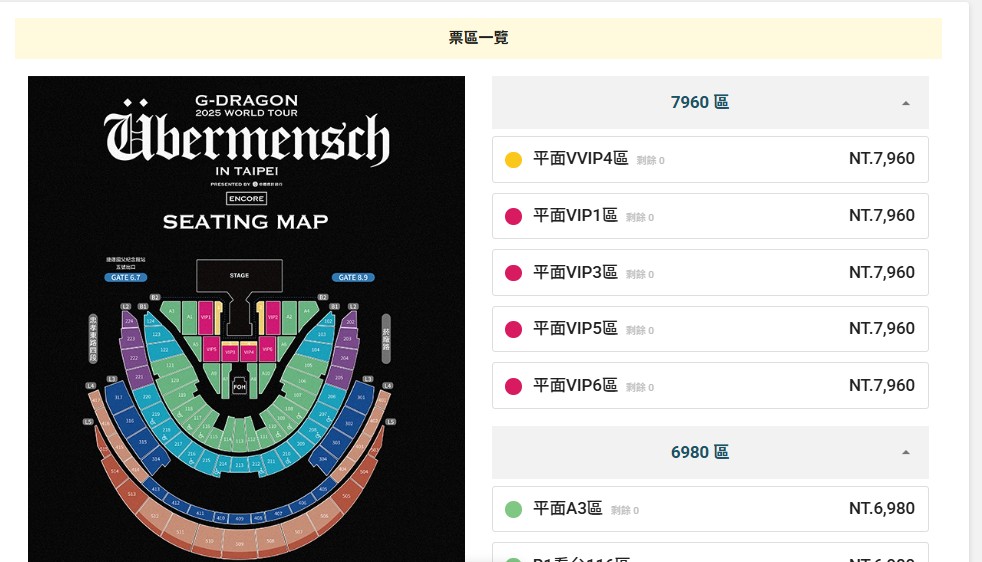Click the green dot beside 平面A3區
The image size is (982, 562).
pos(514,509)
